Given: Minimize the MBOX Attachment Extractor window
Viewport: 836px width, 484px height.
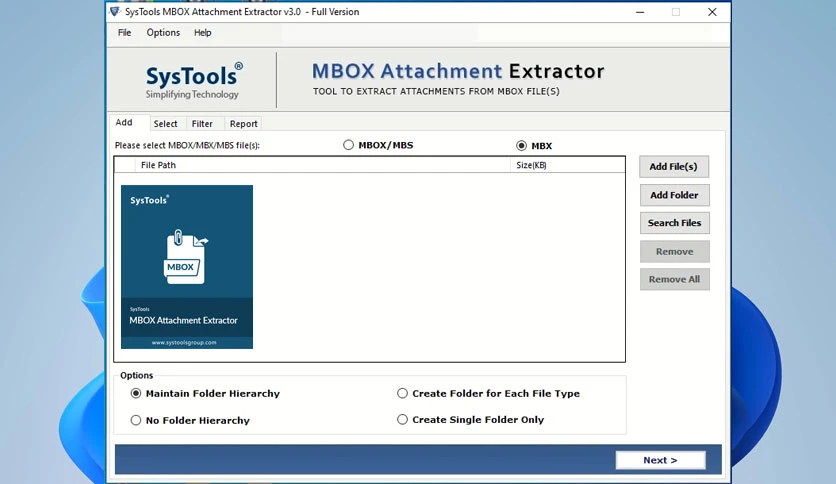Looking at the screenshot, I should point(640,12).
